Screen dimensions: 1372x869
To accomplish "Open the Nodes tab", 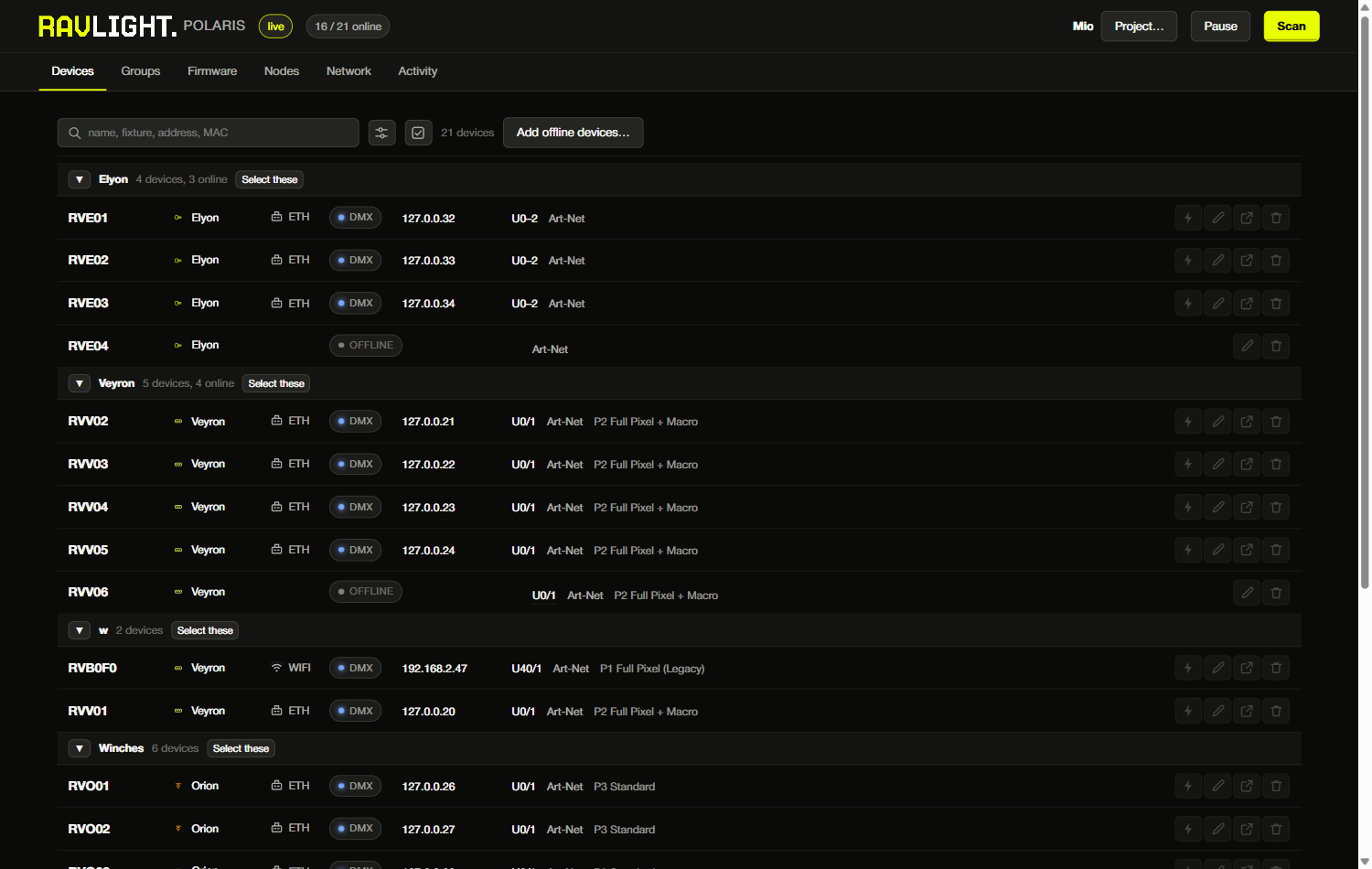I will (282, 71).
